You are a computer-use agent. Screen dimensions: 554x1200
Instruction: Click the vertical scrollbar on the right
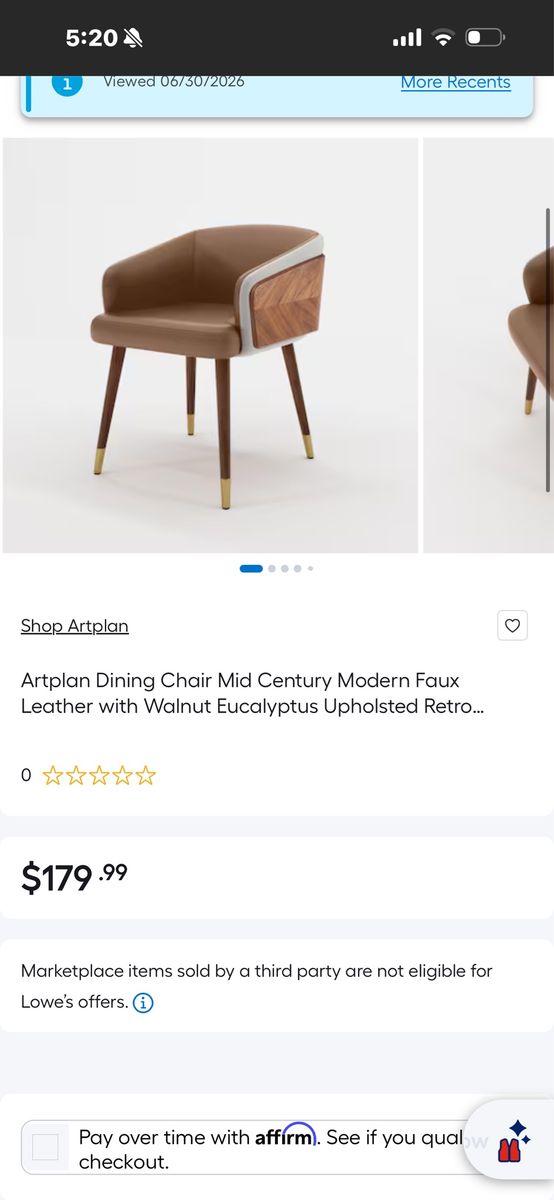coord(548,350)
